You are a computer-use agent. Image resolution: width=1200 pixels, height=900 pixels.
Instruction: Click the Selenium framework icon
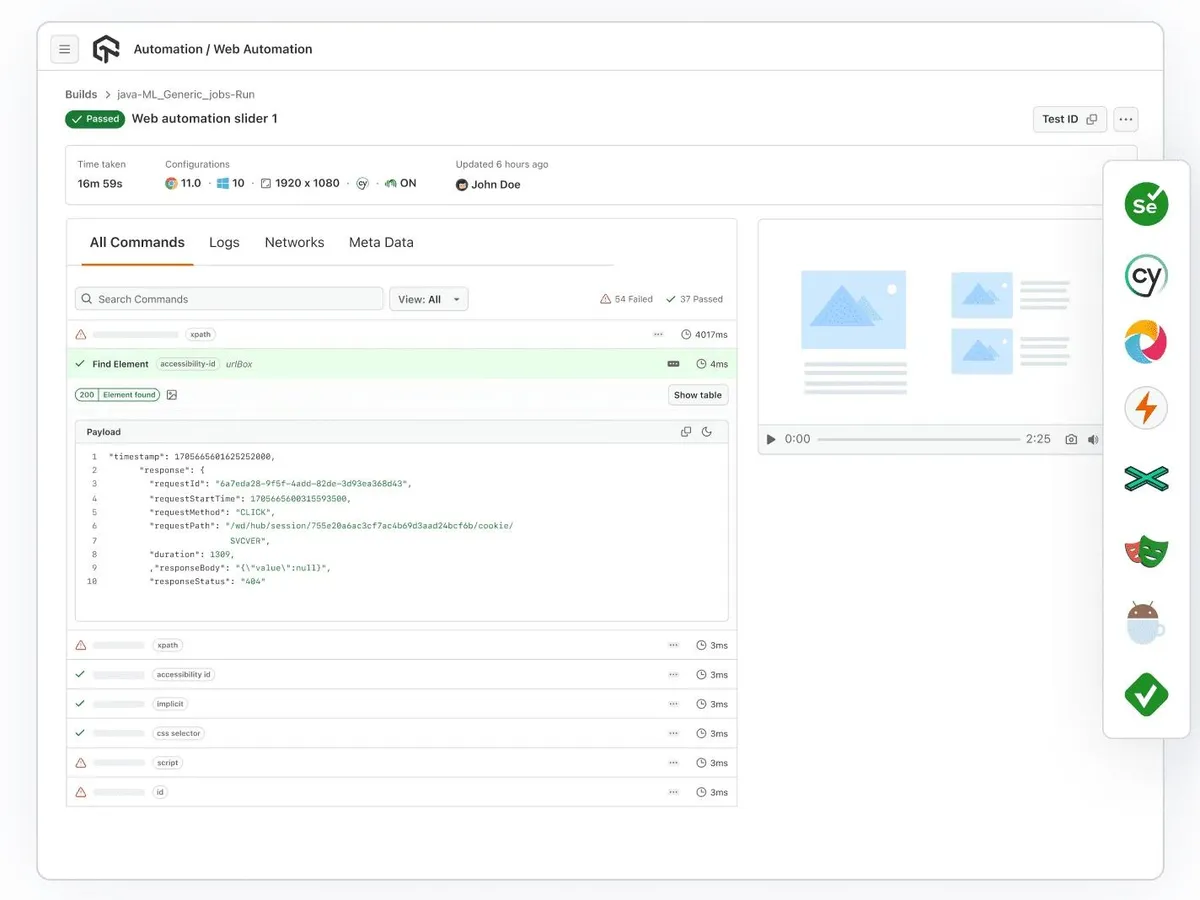coord(1146,204)
